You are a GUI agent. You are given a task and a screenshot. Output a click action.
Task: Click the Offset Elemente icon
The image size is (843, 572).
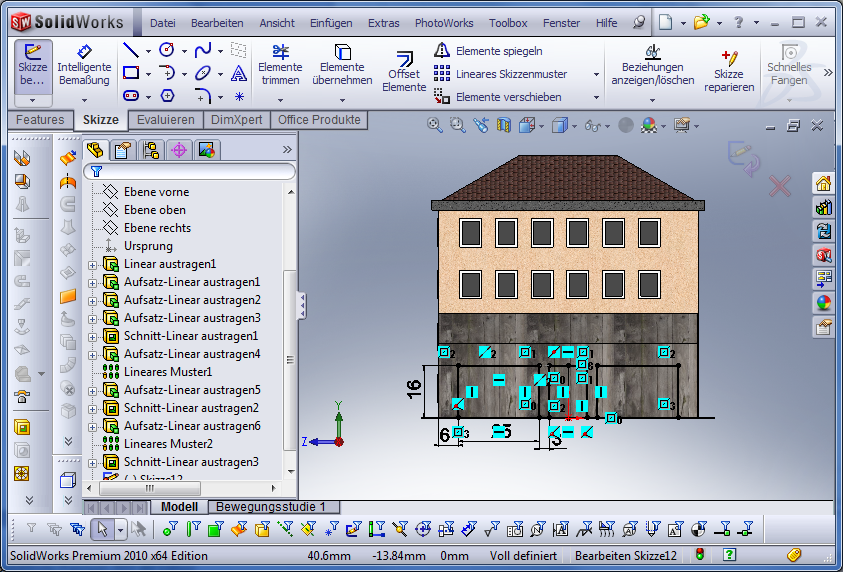[404, 71]
